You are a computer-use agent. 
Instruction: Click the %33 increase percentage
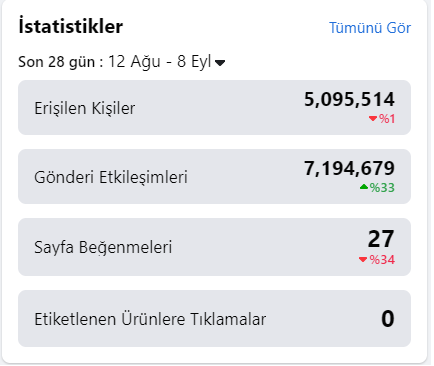pos(382,188)
